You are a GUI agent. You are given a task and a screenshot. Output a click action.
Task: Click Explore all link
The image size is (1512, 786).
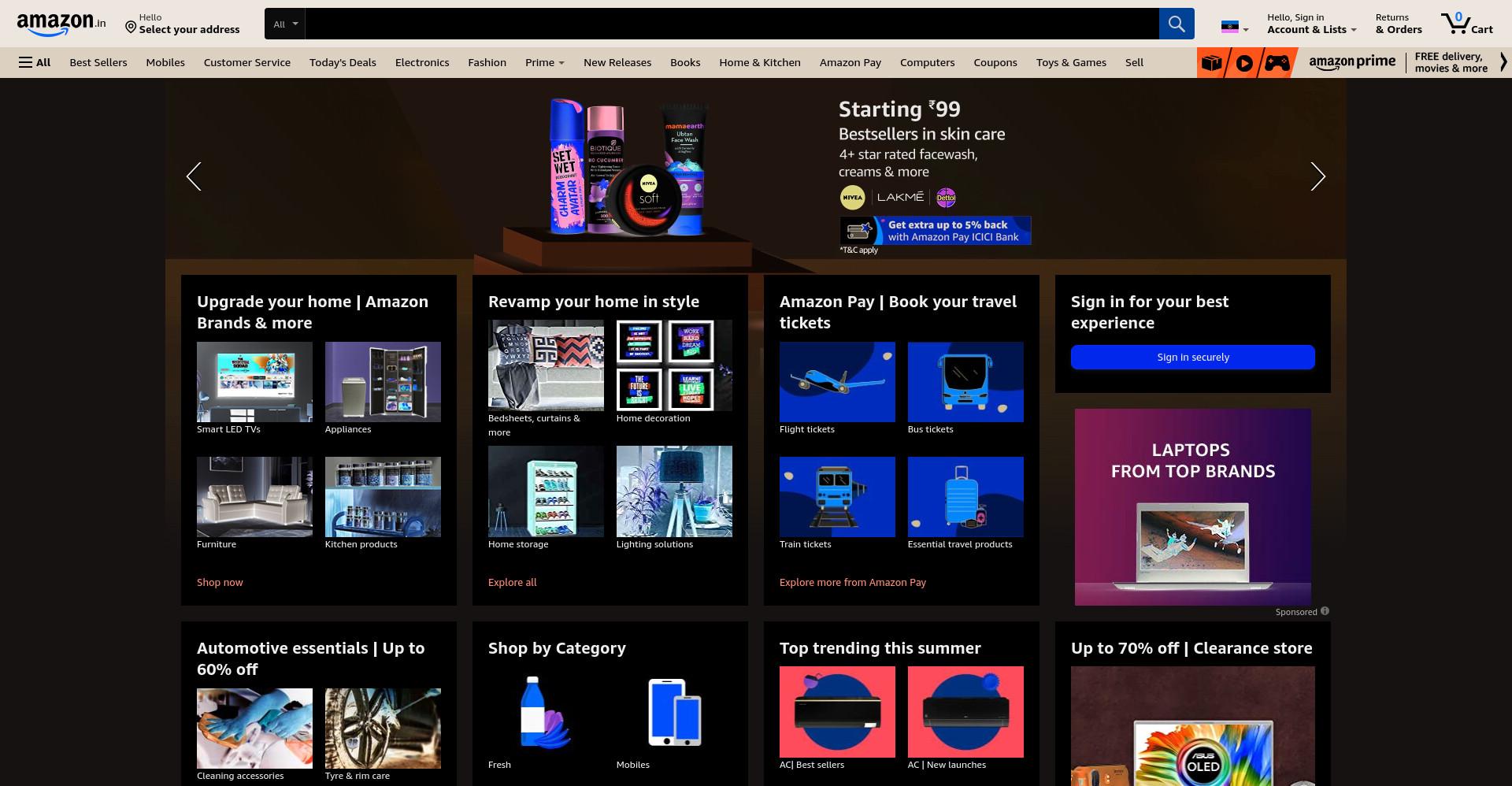[x=512, y=582]
